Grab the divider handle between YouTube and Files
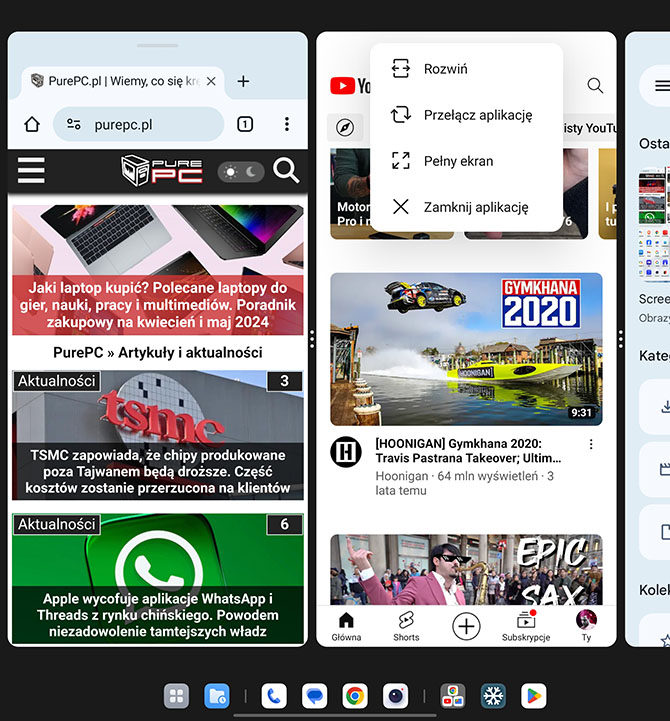The width and height of the screenshot is (670, 721). click(x=621, y=339)
